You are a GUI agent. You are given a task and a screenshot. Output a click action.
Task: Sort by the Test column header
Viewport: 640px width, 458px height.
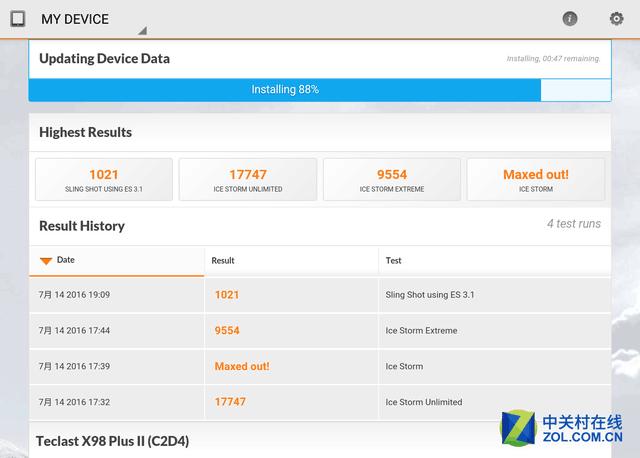(x=495, y=260)
